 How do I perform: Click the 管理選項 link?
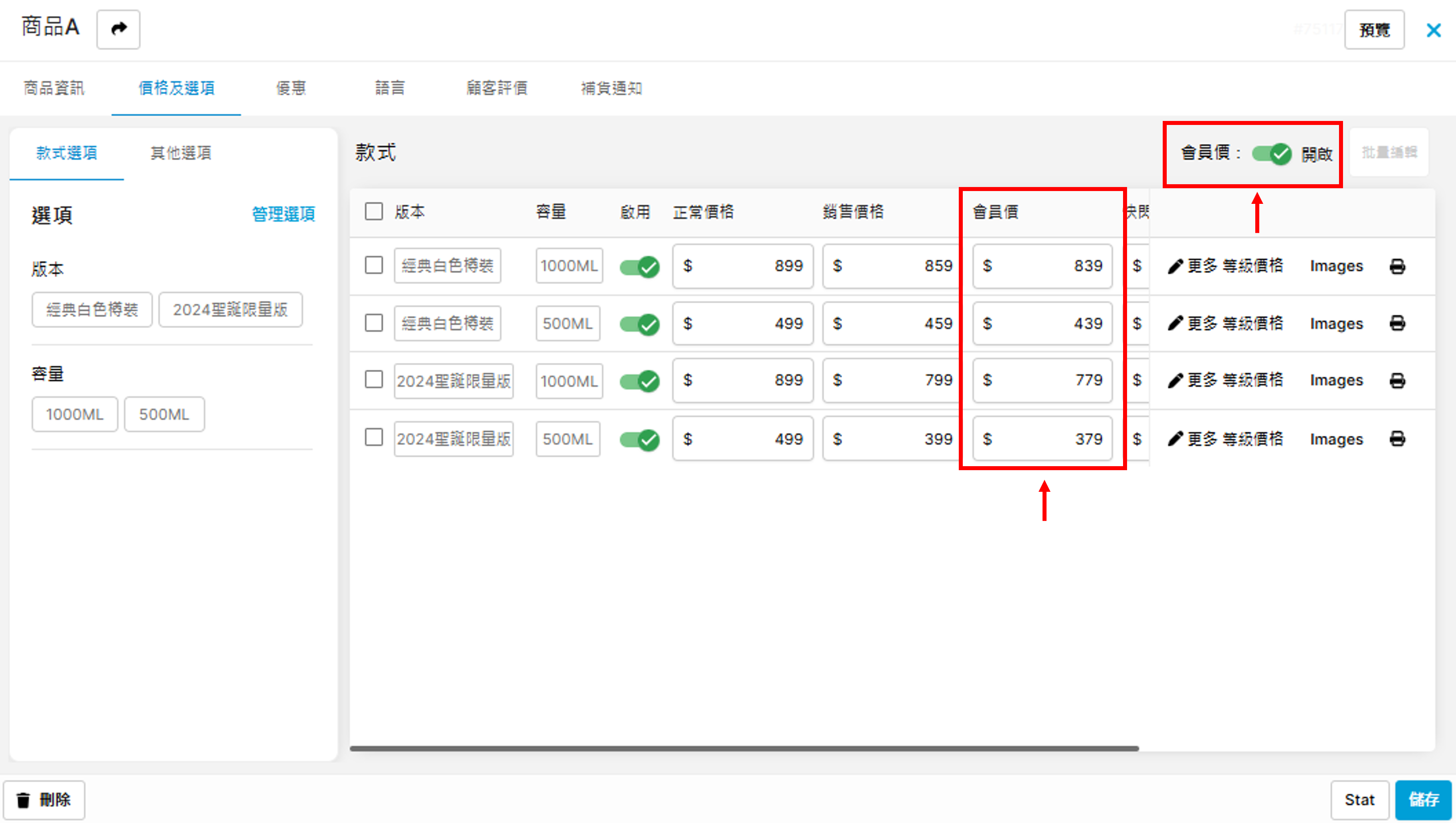[283, 214]
